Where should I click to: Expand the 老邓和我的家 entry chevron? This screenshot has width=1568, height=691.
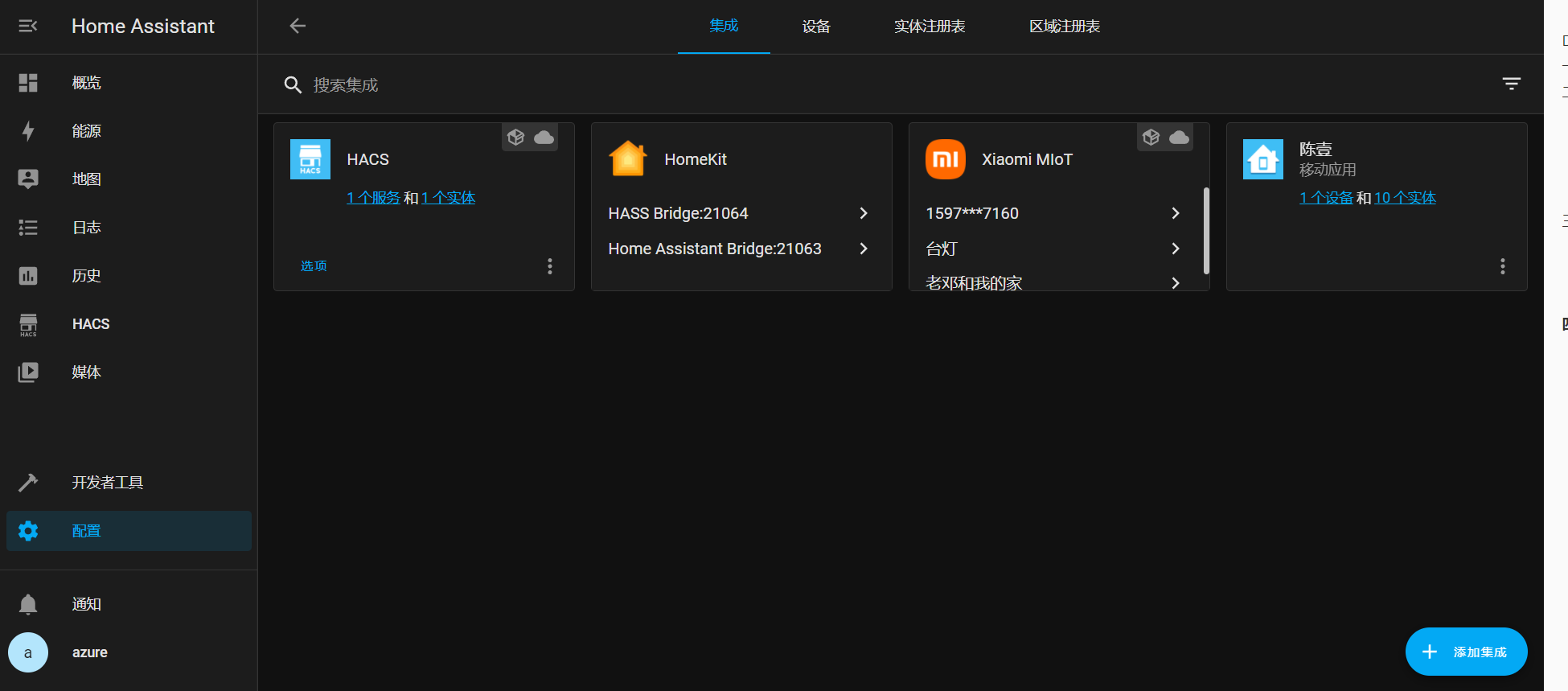1176,283
